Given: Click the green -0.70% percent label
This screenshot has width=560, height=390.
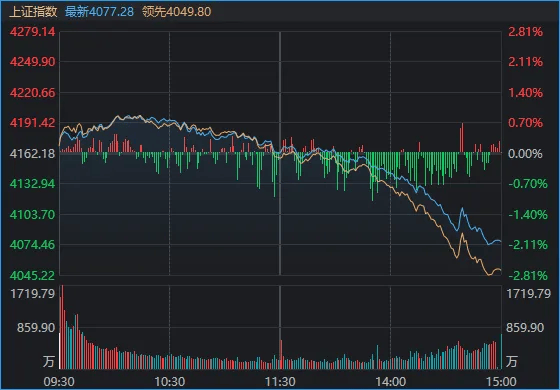Looking at the screenshot, I should (x=528, y=184).
